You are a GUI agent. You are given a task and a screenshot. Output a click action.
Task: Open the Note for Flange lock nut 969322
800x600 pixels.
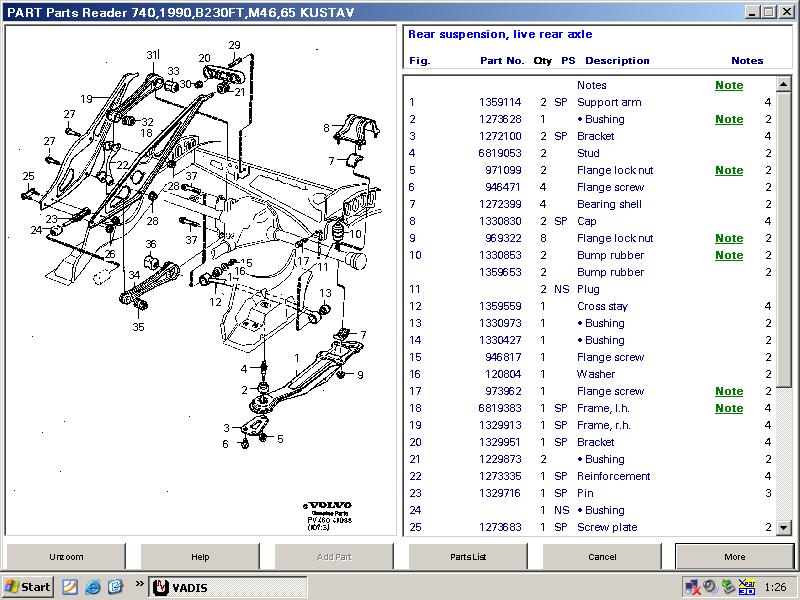(x=729, y=238)
